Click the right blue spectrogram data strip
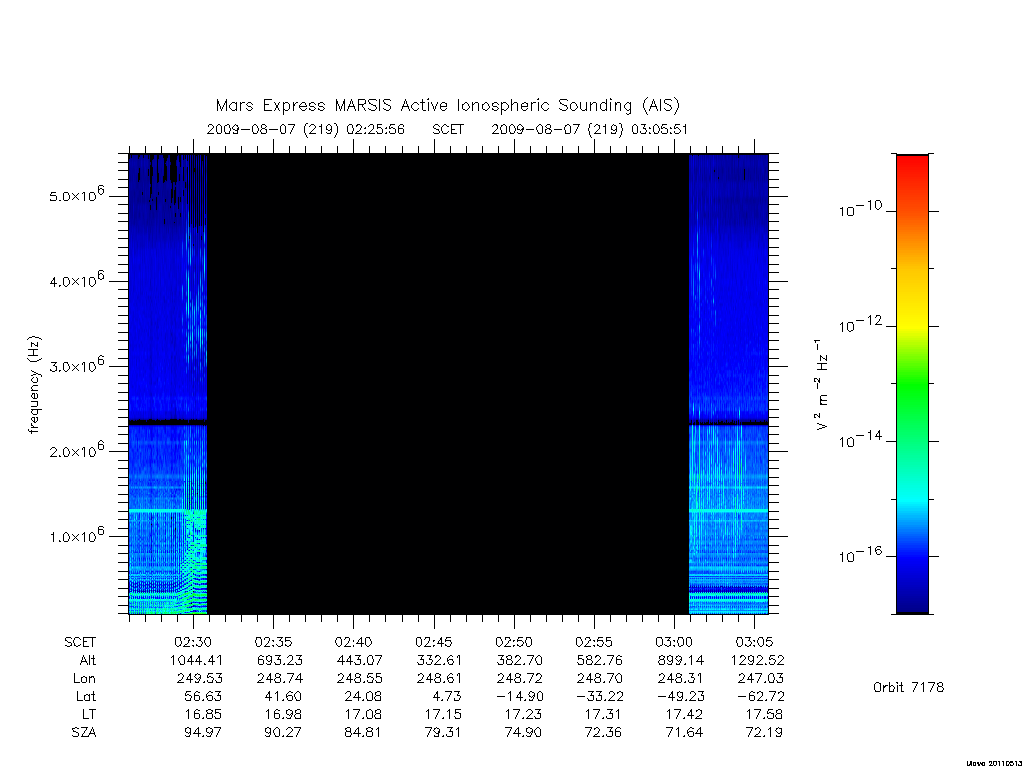This screenshot has height=768, width=1024. point(729,384)
